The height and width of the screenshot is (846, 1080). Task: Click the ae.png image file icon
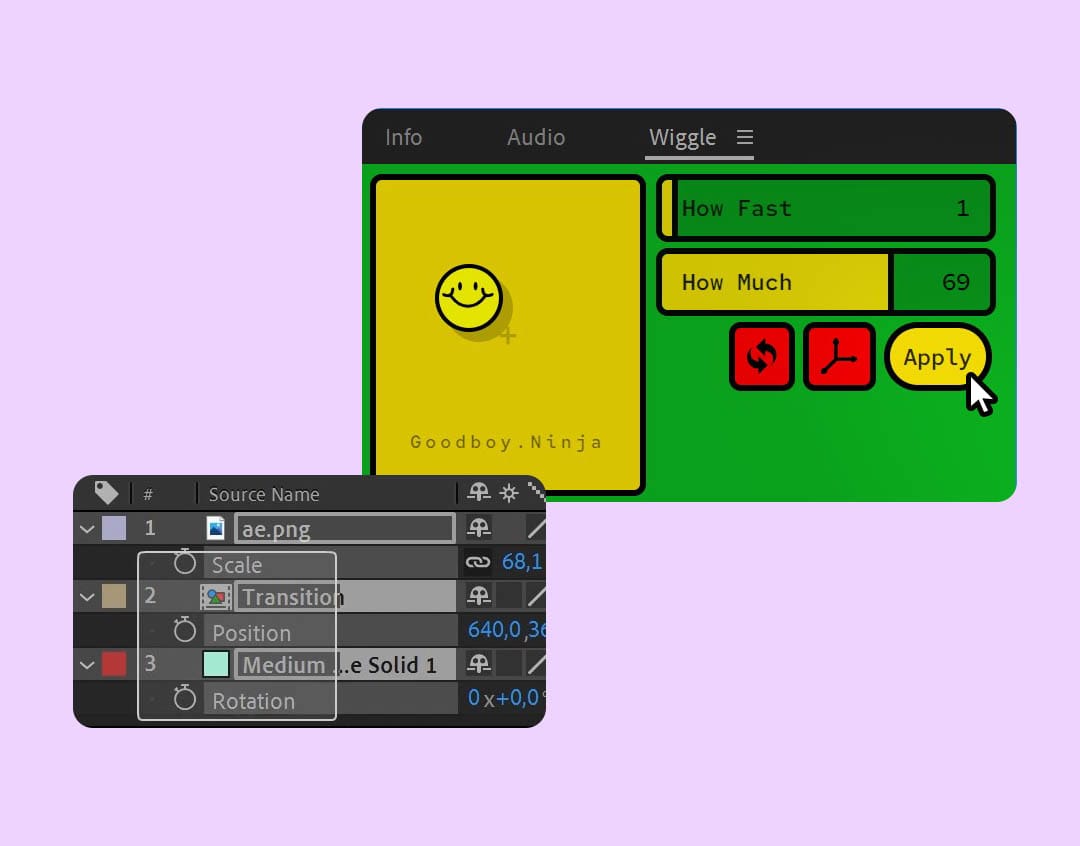pyautogui.click(x=215, y=528)
